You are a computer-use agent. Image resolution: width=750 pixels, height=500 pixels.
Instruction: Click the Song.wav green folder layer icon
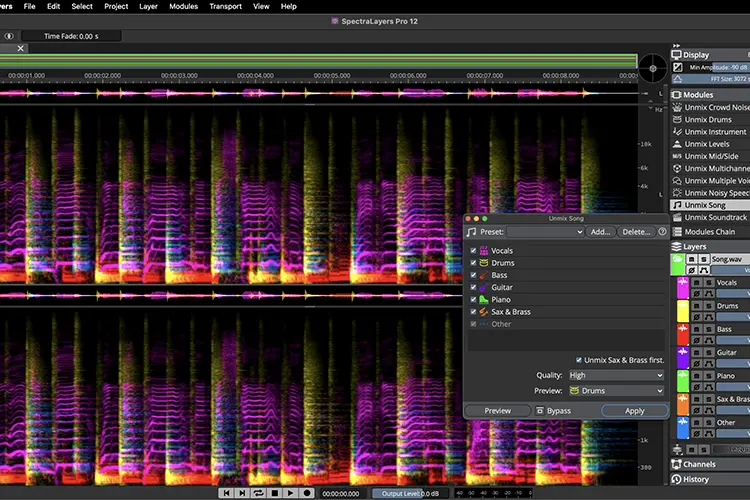[677, 265]
